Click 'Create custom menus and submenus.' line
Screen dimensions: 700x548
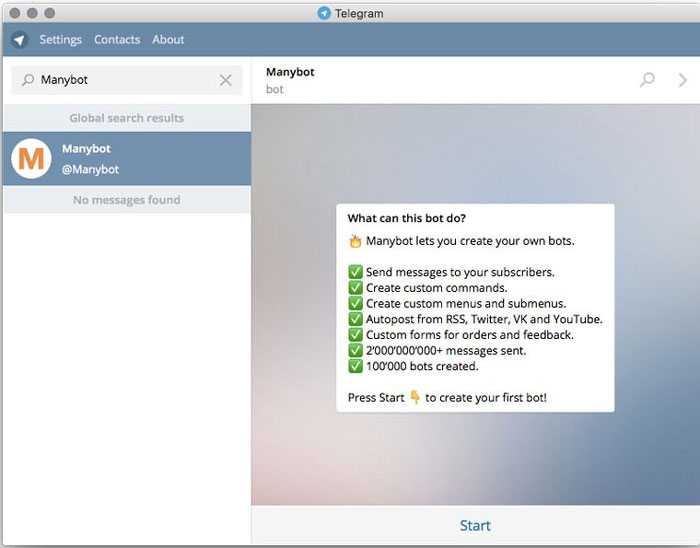pos(457,303)
